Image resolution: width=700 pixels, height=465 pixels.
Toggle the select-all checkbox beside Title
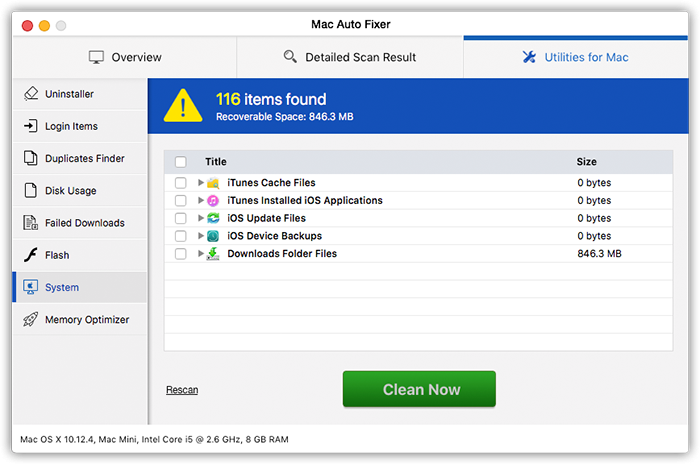click(180, 162)
